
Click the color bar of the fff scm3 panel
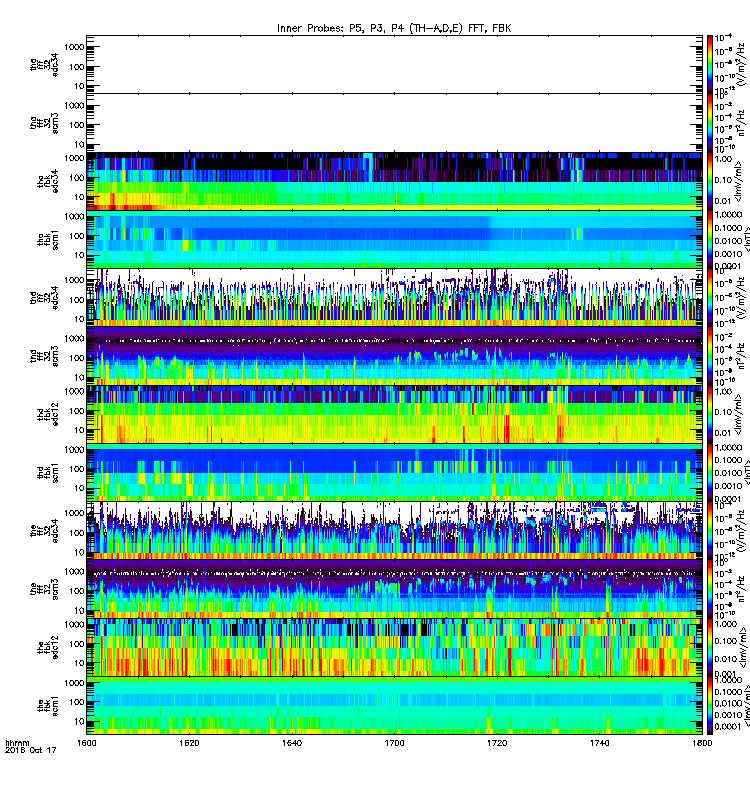pyautogui.click(x=710, y=589)
